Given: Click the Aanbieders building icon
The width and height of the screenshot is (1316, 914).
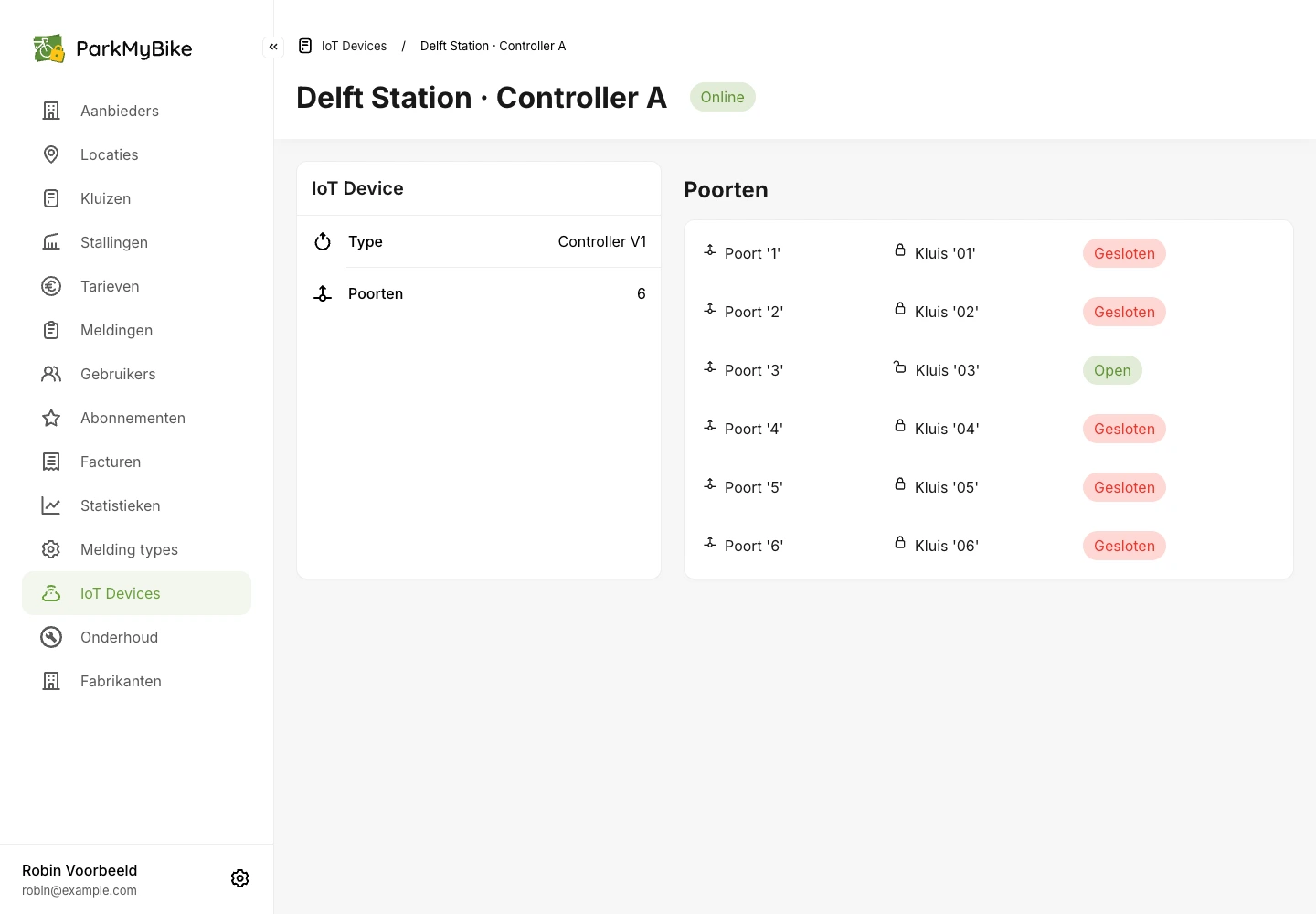Looking at the screenshot, I should click(x=51, y=111).
